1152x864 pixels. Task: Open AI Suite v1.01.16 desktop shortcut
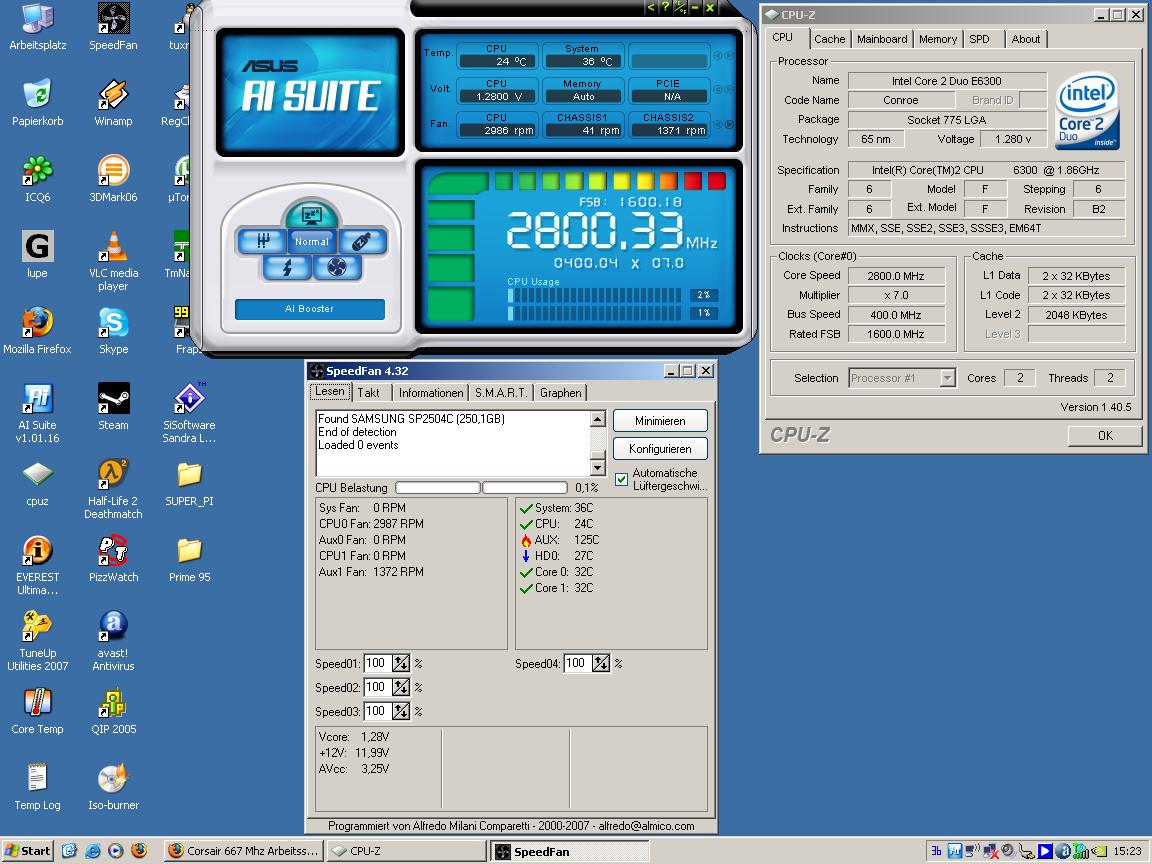coord(37,413)
